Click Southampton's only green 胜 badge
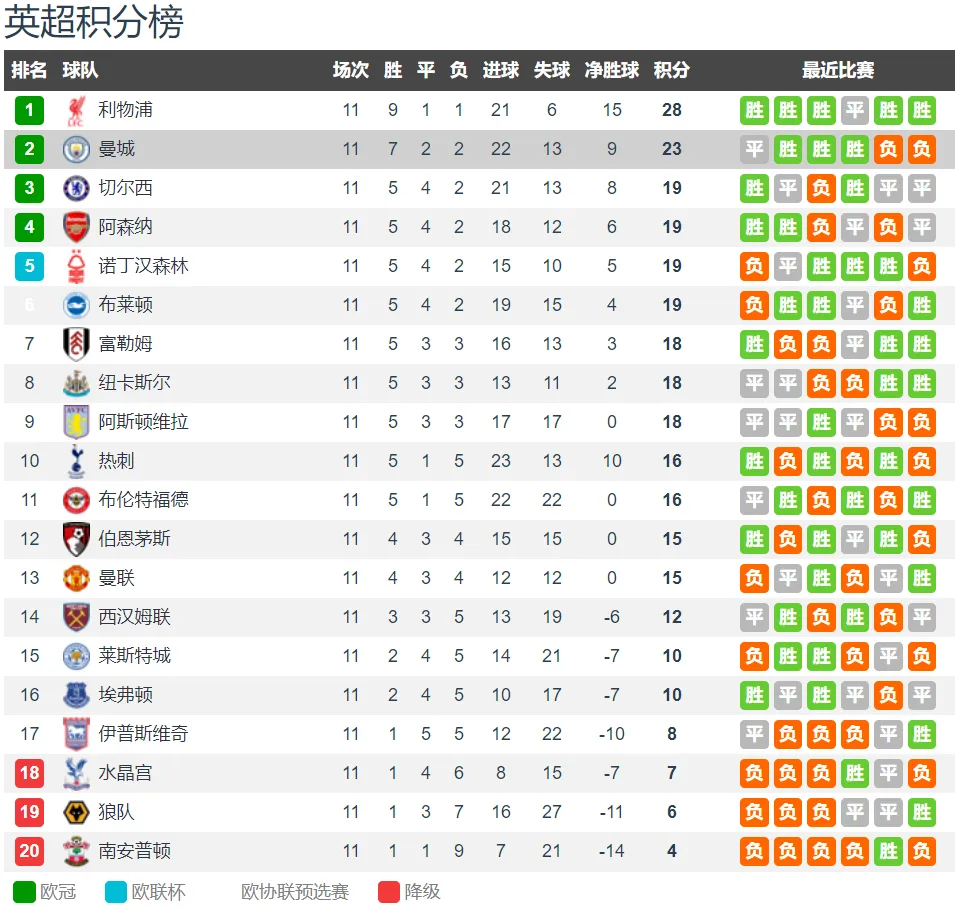Image resolution: width=955 pixels, height=910 pixels. point(888,851)
